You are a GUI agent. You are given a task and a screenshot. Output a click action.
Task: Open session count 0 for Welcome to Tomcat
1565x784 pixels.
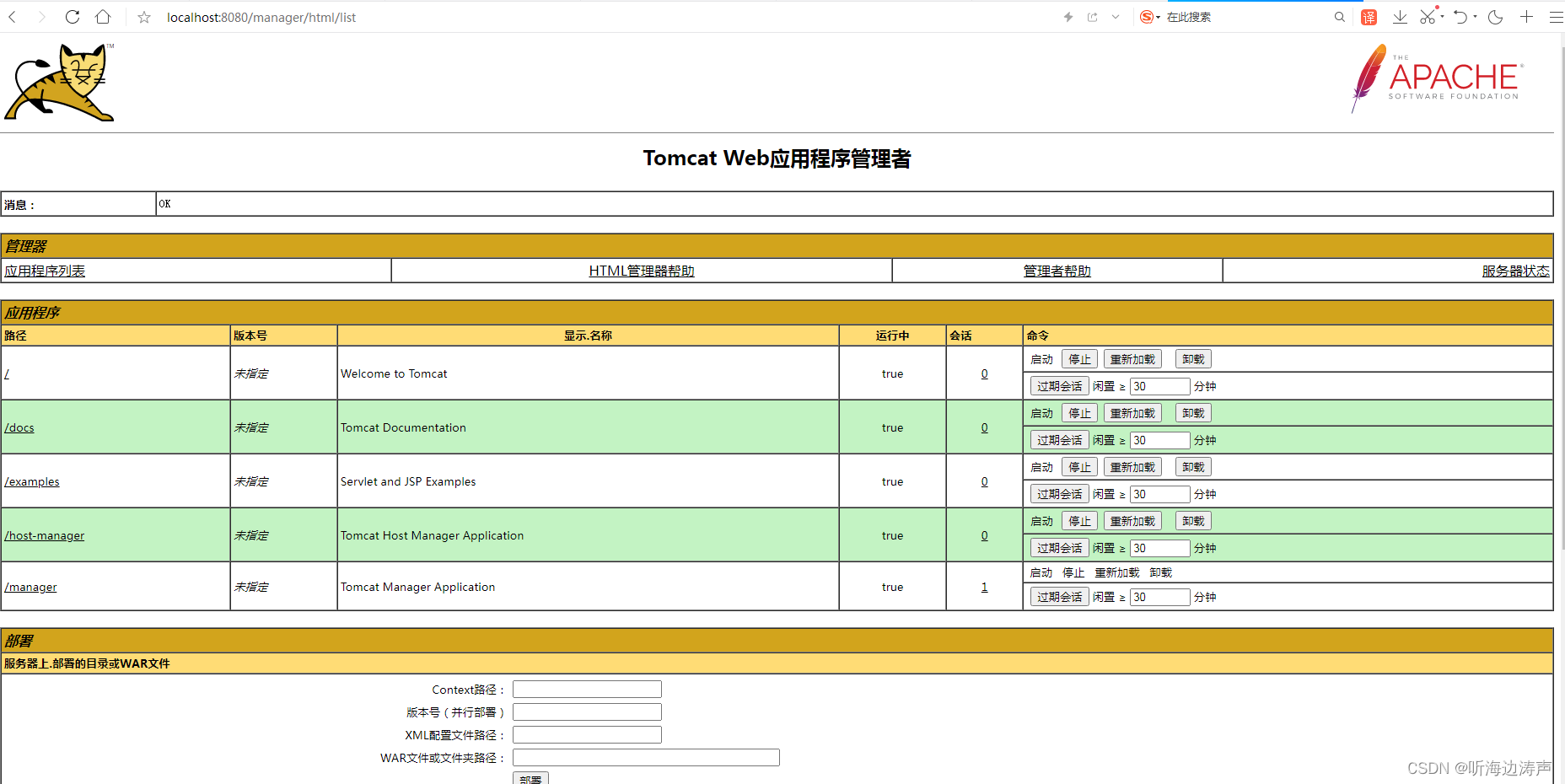[984, 373]
